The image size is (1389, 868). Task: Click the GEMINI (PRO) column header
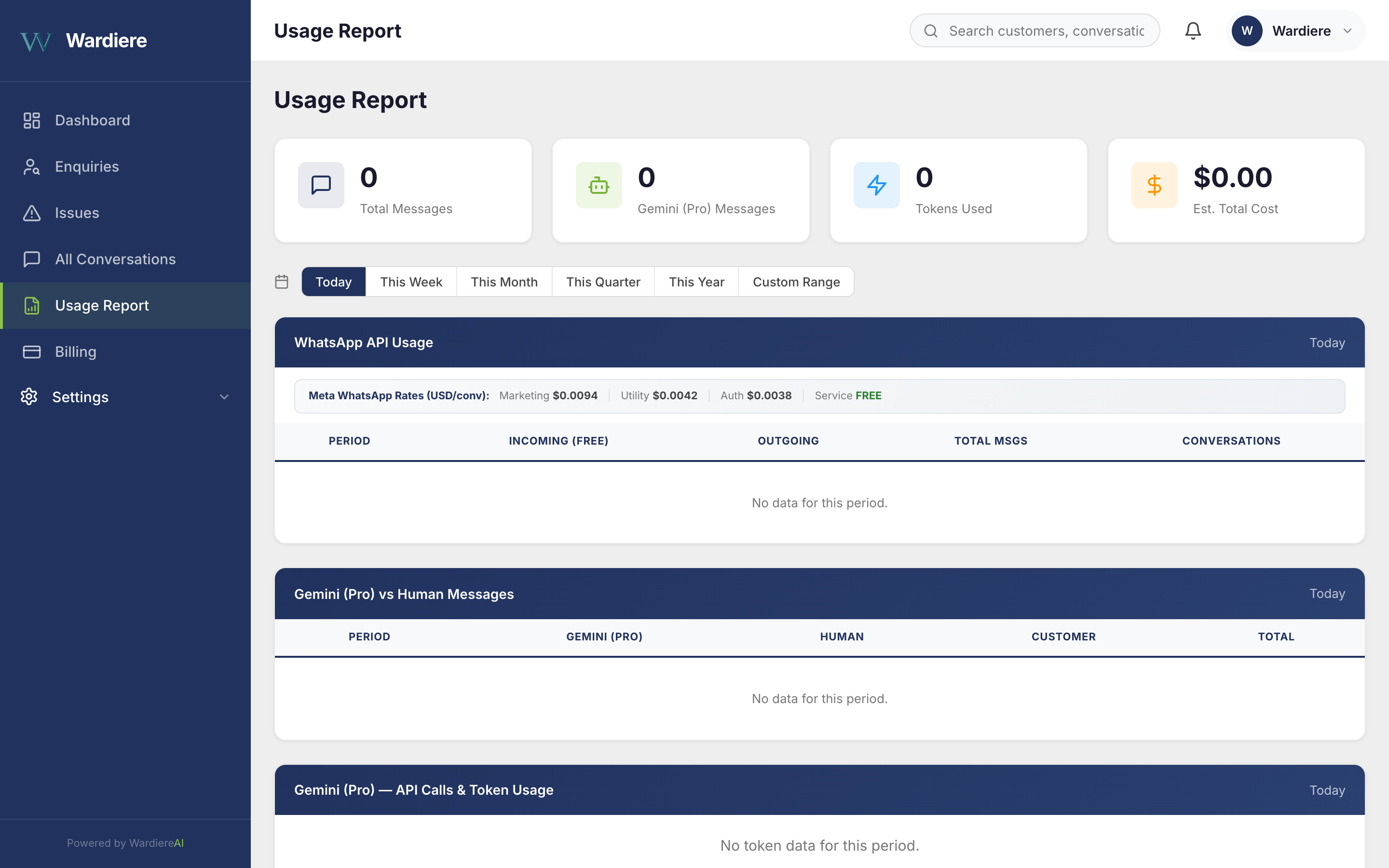click(604, 637)
